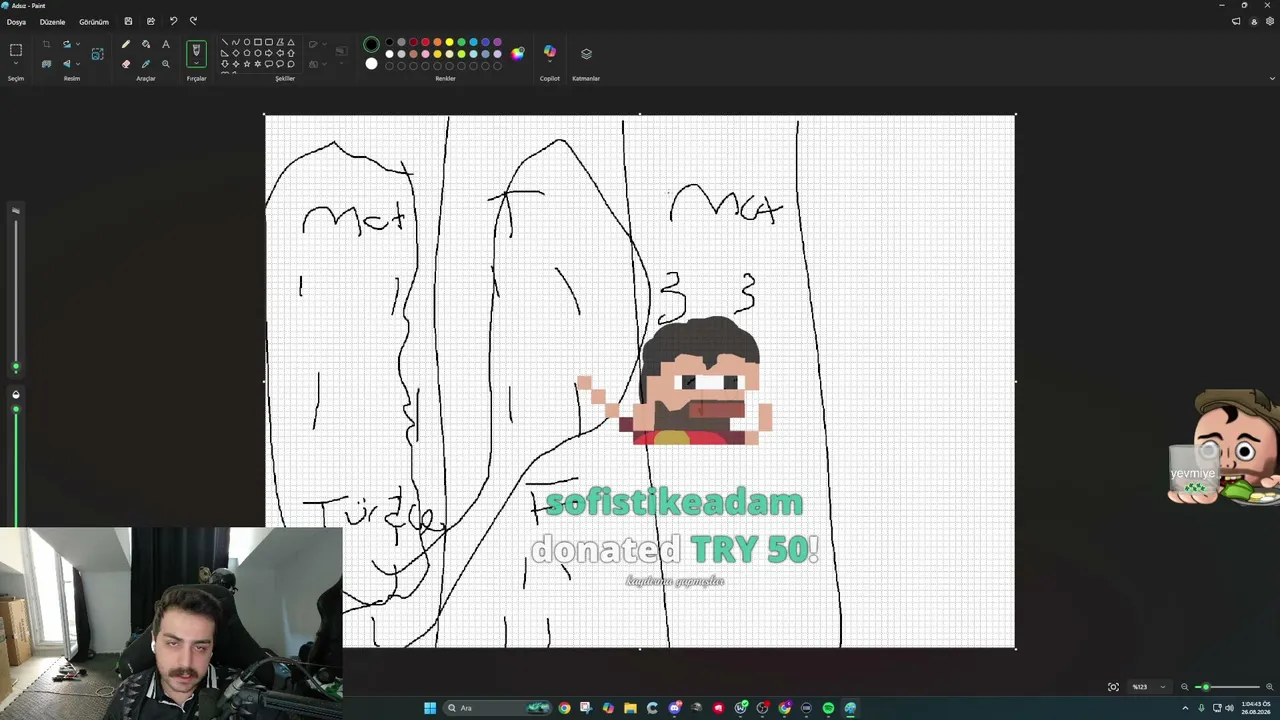The image size is (1280, 720).
Task: Expand the Rotate options arrow
Action: coord(78,44)
